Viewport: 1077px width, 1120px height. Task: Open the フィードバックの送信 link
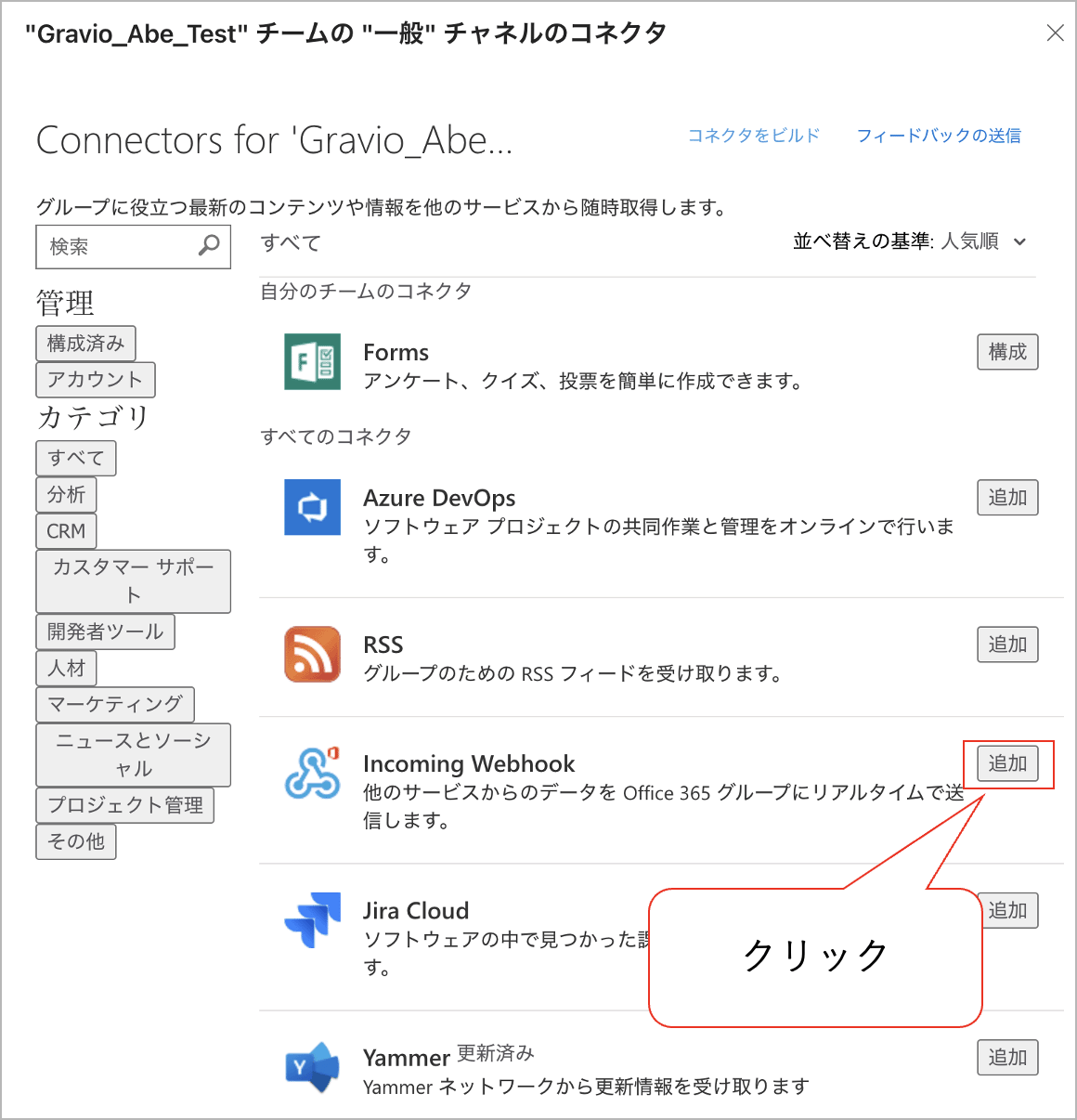click(x=939, y=136)
